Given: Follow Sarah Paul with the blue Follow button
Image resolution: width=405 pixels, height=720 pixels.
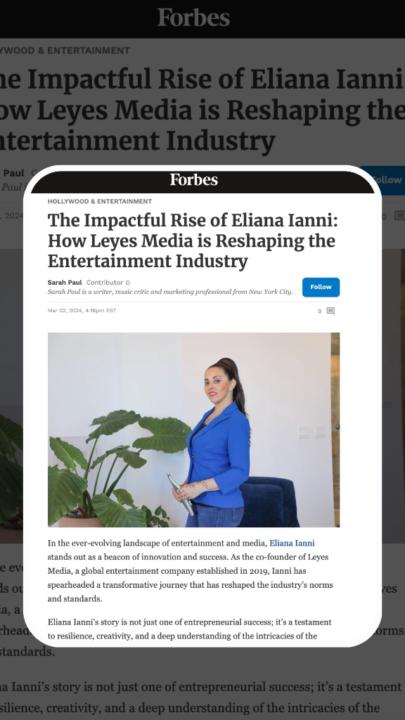Looking at the screenshot, I should click(x=321, y=287).
